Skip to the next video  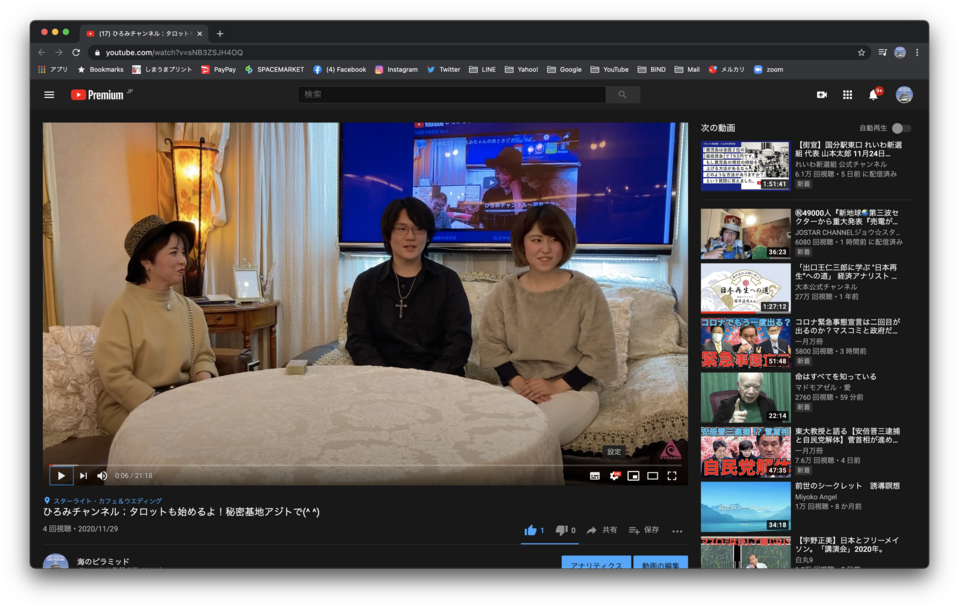click(83, 476)
